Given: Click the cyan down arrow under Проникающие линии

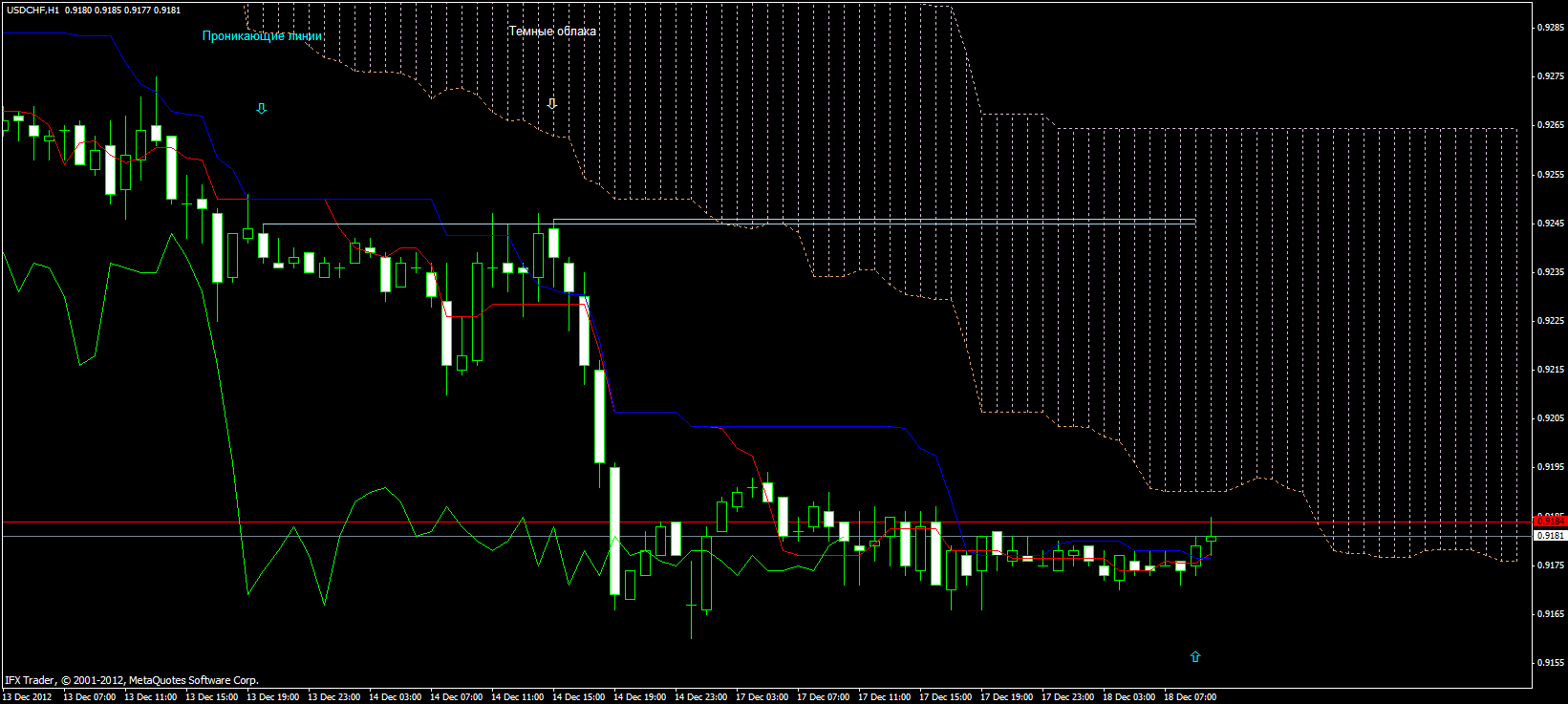Looking at the screenshot, I should click(x=261, y=109).
